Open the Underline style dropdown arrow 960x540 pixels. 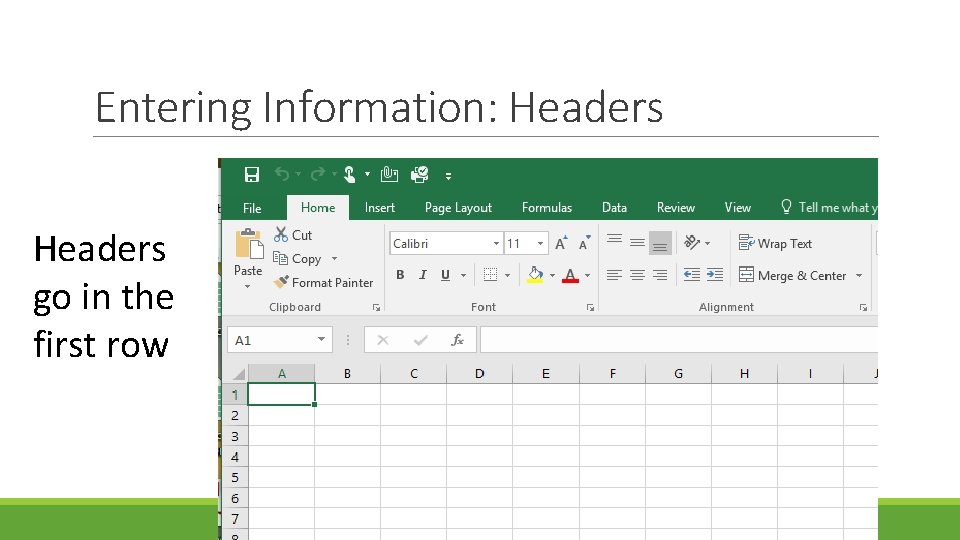(463, 276)
